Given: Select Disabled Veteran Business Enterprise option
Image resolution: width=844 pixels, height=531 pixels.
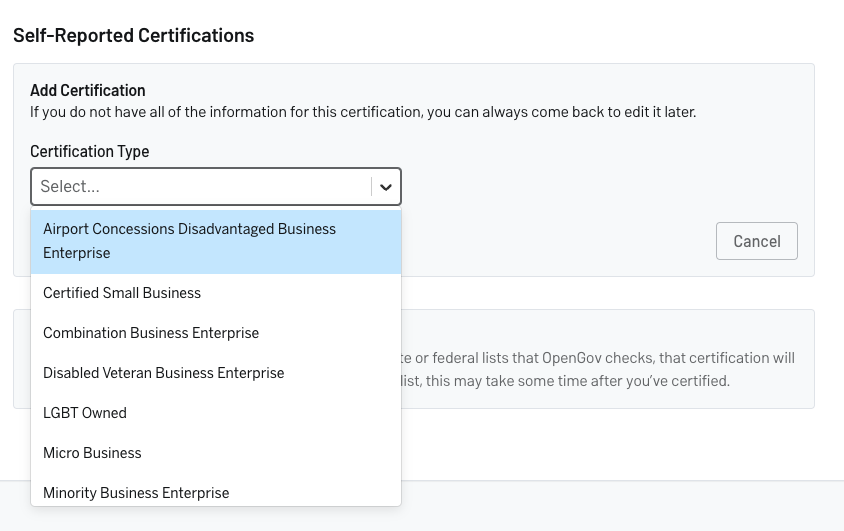Looking at the screenshot, I should point(216,373).
